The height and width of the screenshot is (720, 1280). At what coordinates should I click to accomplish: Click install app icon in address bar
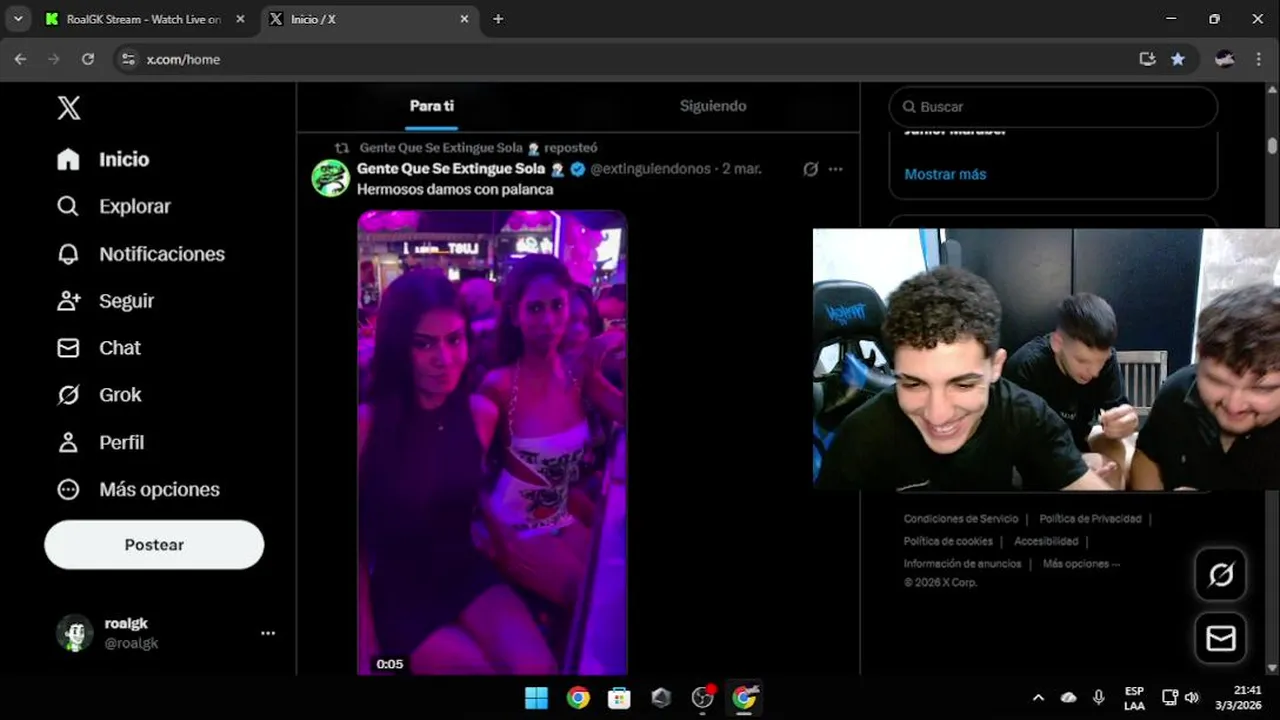1147,59
